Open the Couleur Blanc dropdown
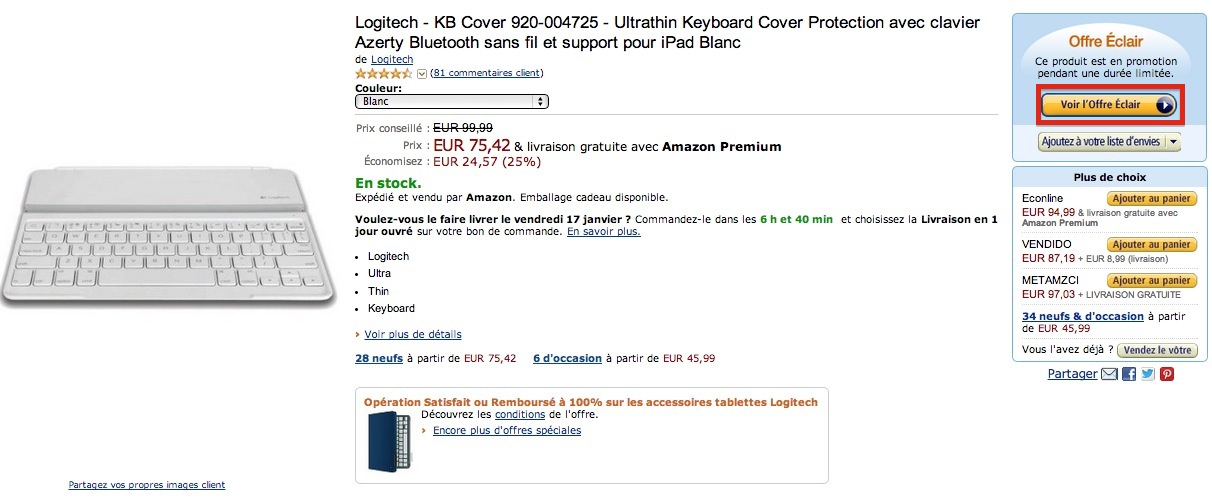 click(452, 101)
